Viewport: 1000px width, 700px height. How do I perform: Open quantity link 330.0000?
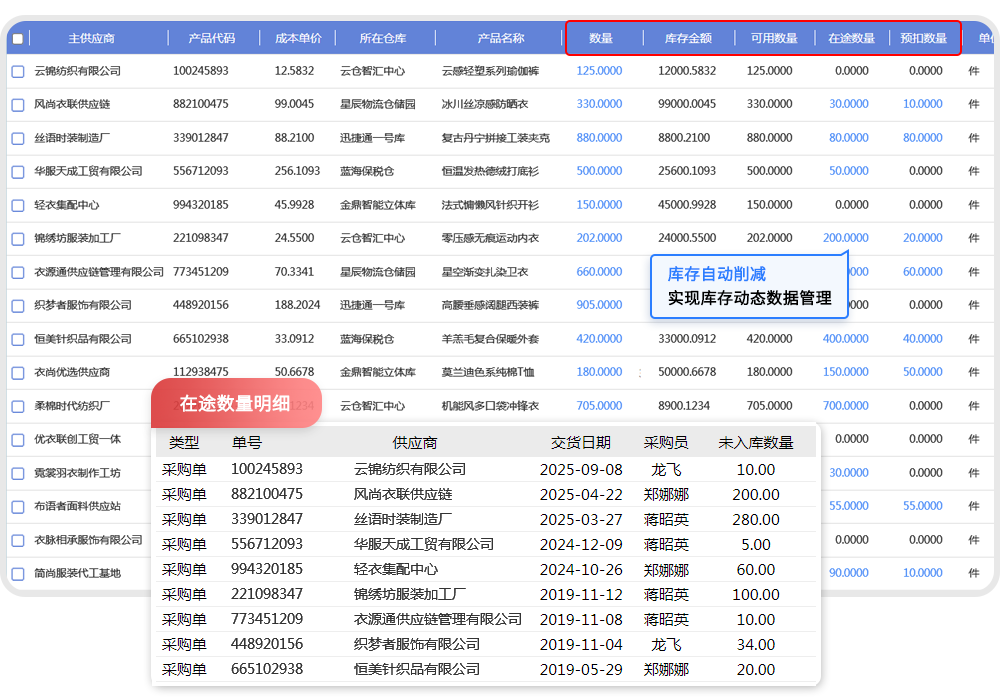point(599,104)
